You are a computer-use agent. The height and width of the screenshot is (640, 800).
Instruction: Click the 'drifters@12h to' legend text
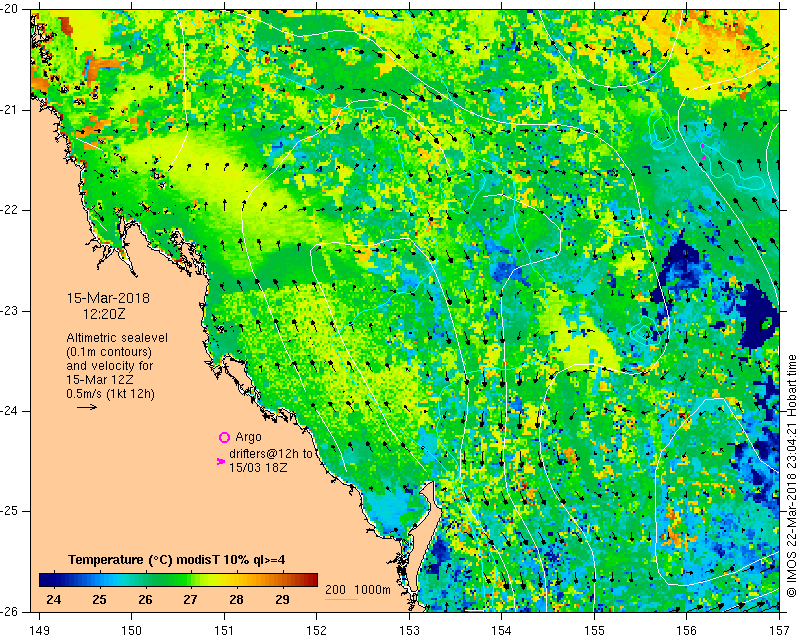pyautogui.click(x=271, y=454)
